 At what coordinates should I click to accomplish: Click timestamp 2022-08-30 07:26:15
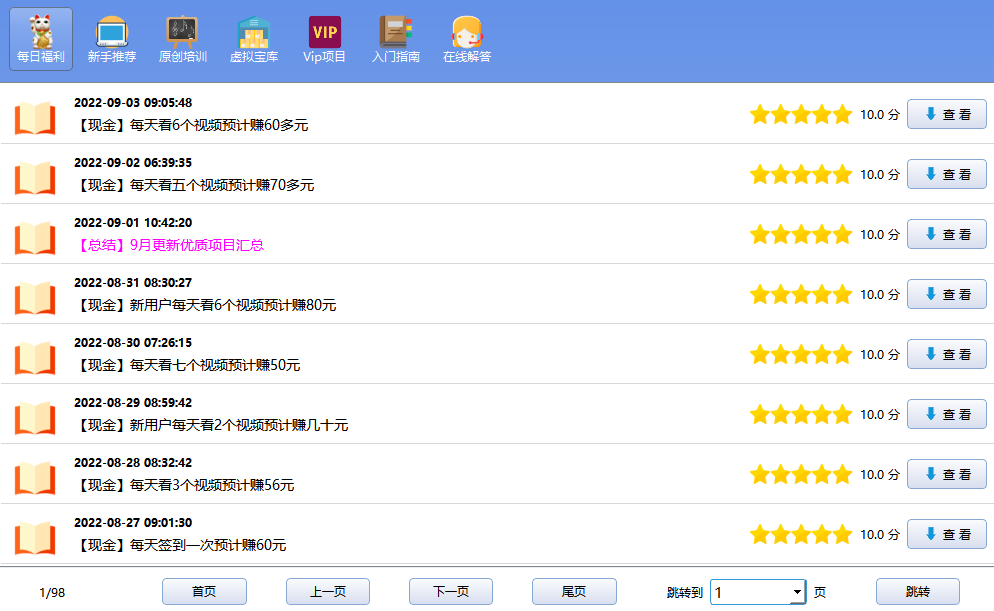133,343
